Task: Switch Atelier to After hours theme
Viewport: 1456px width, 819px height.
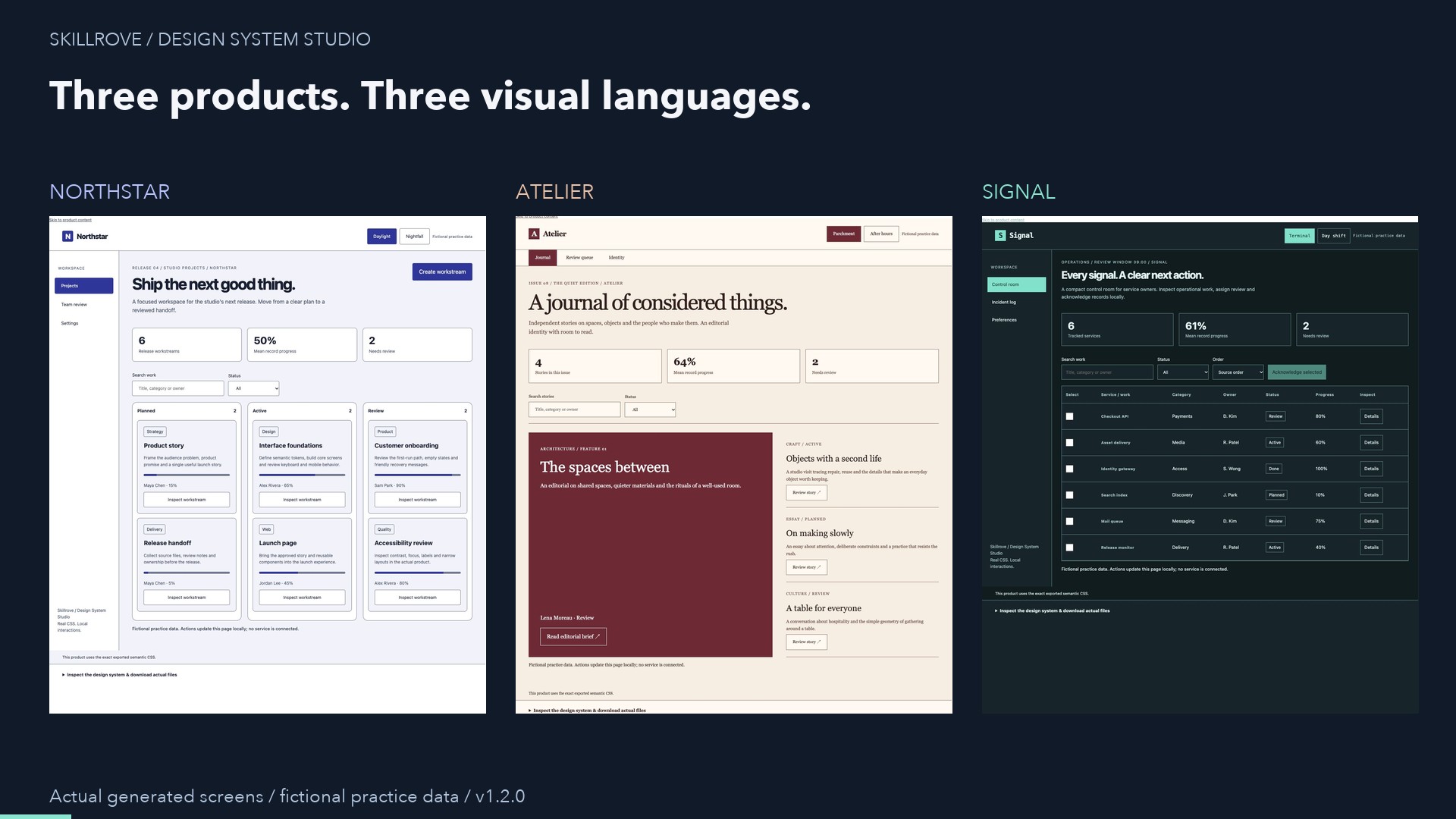Action: tap(881, 234)
